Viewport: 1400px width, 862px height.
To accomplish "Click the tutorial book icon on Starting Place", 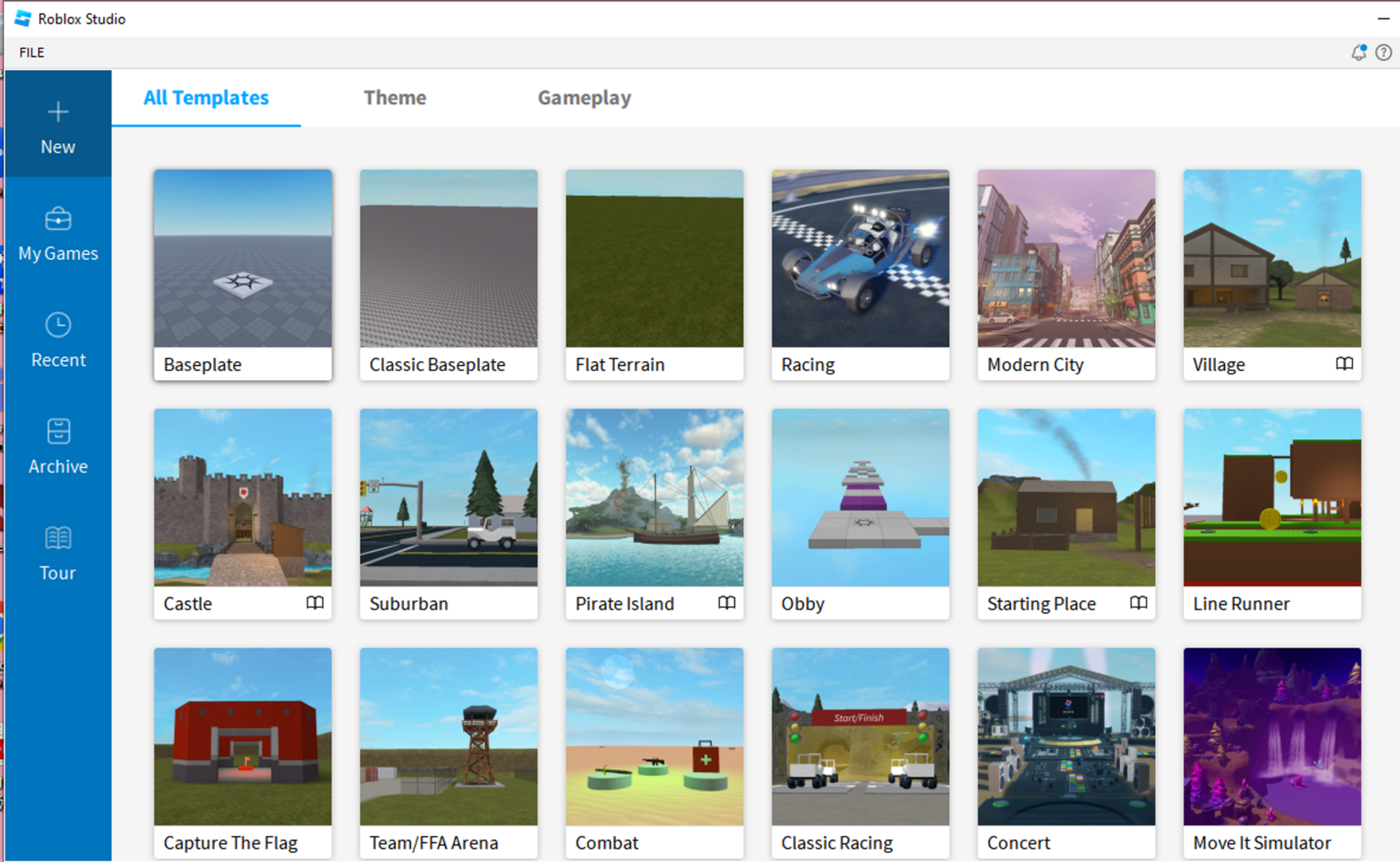I will pyautogui.click(x=1138, y=603).
